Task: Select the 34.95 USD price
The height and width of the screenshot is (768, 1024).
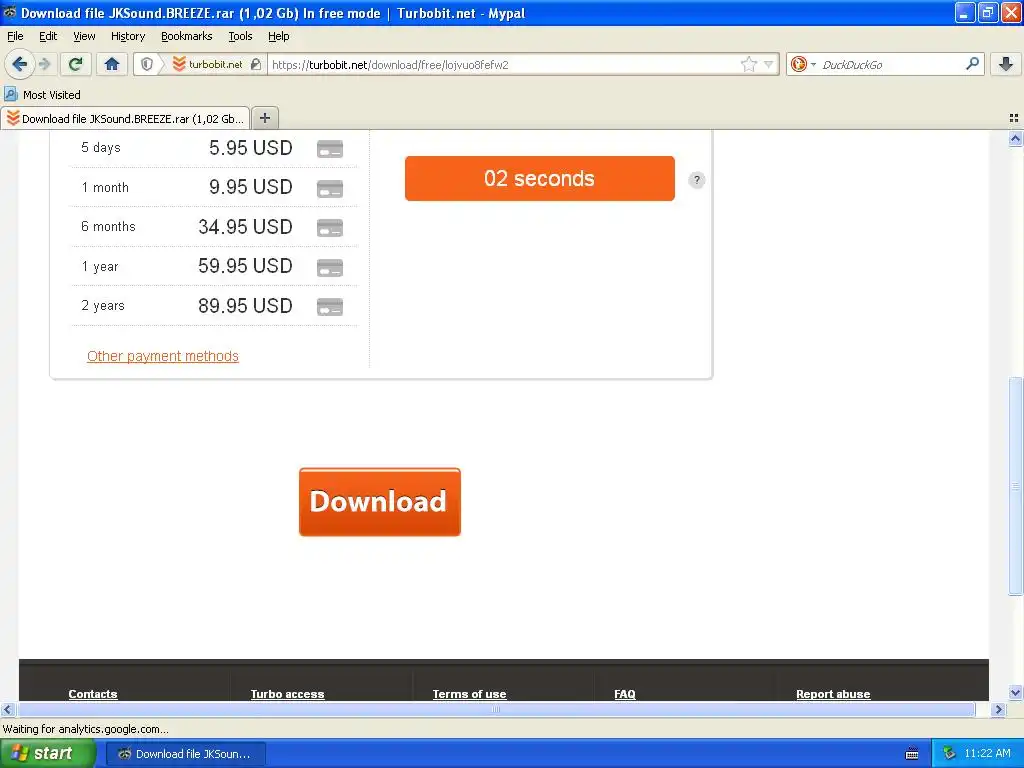Action: pos(246,227)
